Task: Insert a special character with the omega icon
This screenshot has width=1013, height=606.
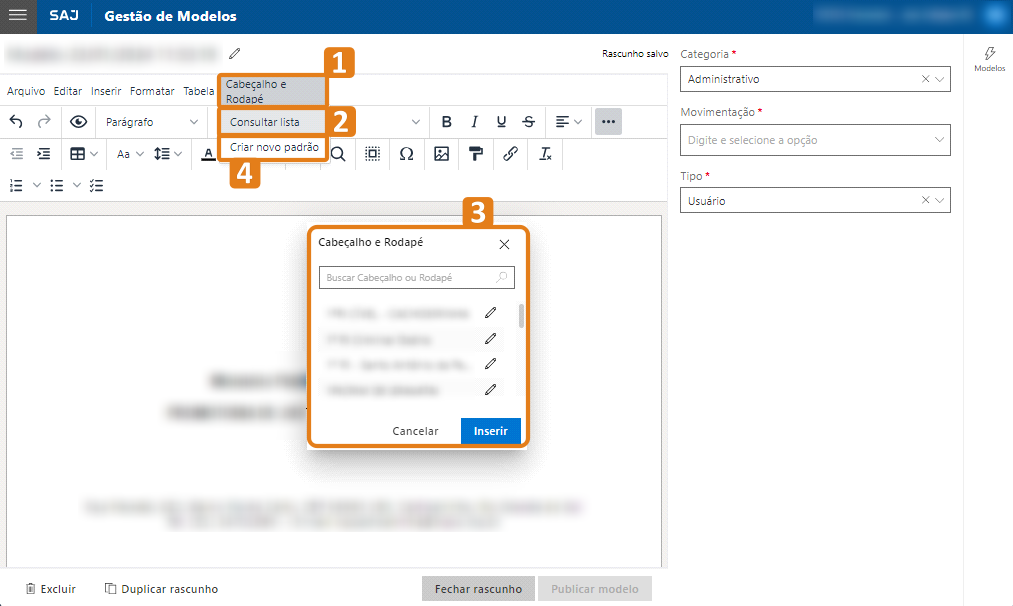Action: coord(406,154)
